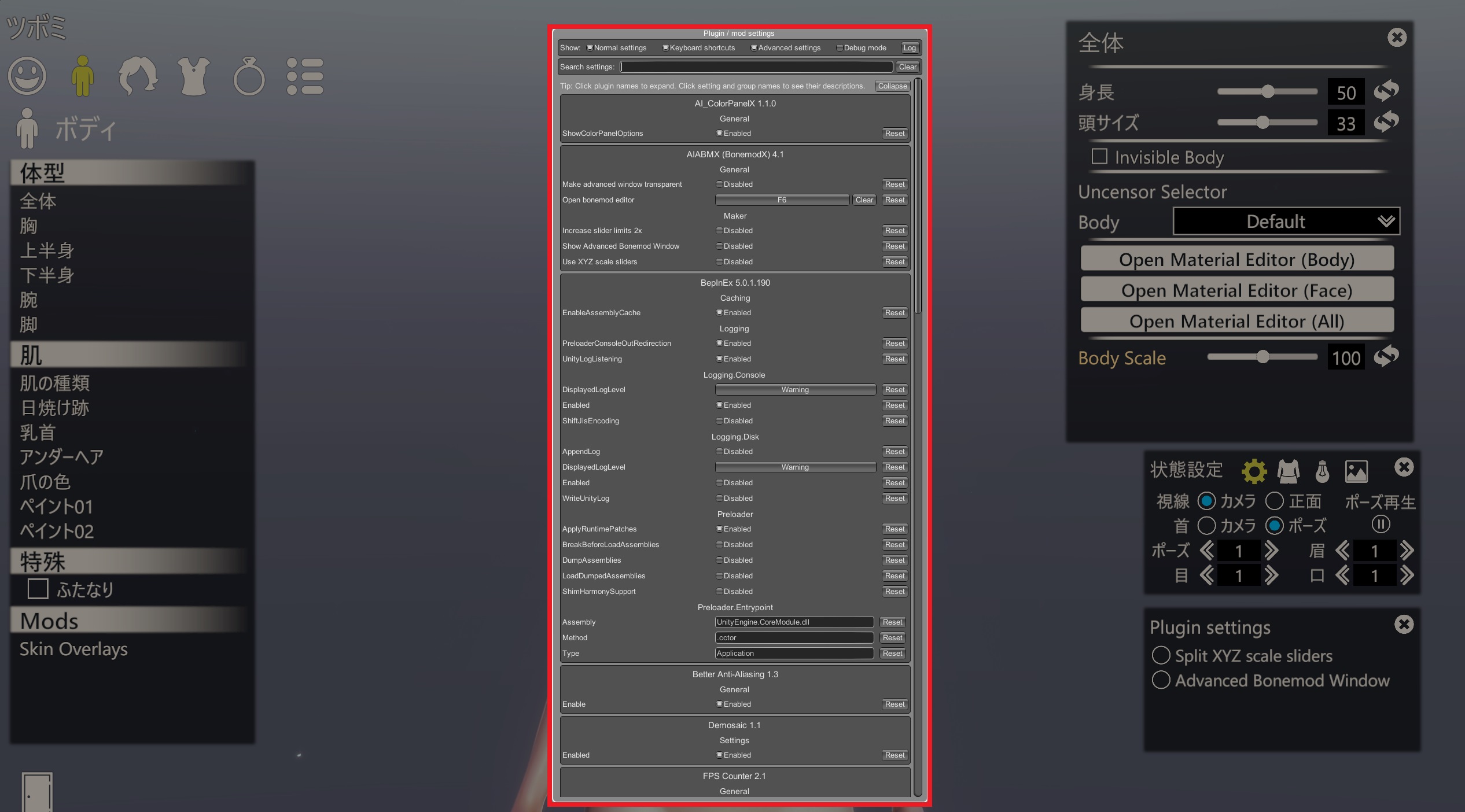
Task: Open the hair category icon
Action: pos(138,76)
